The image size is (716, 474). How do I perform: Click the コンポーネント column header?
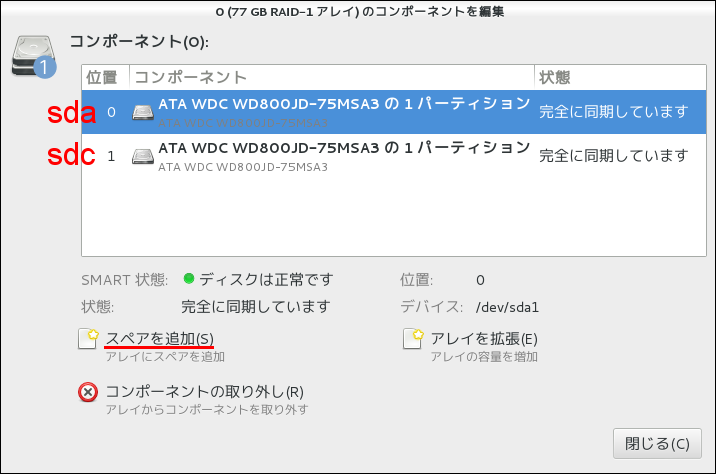(x=332, y=77)
